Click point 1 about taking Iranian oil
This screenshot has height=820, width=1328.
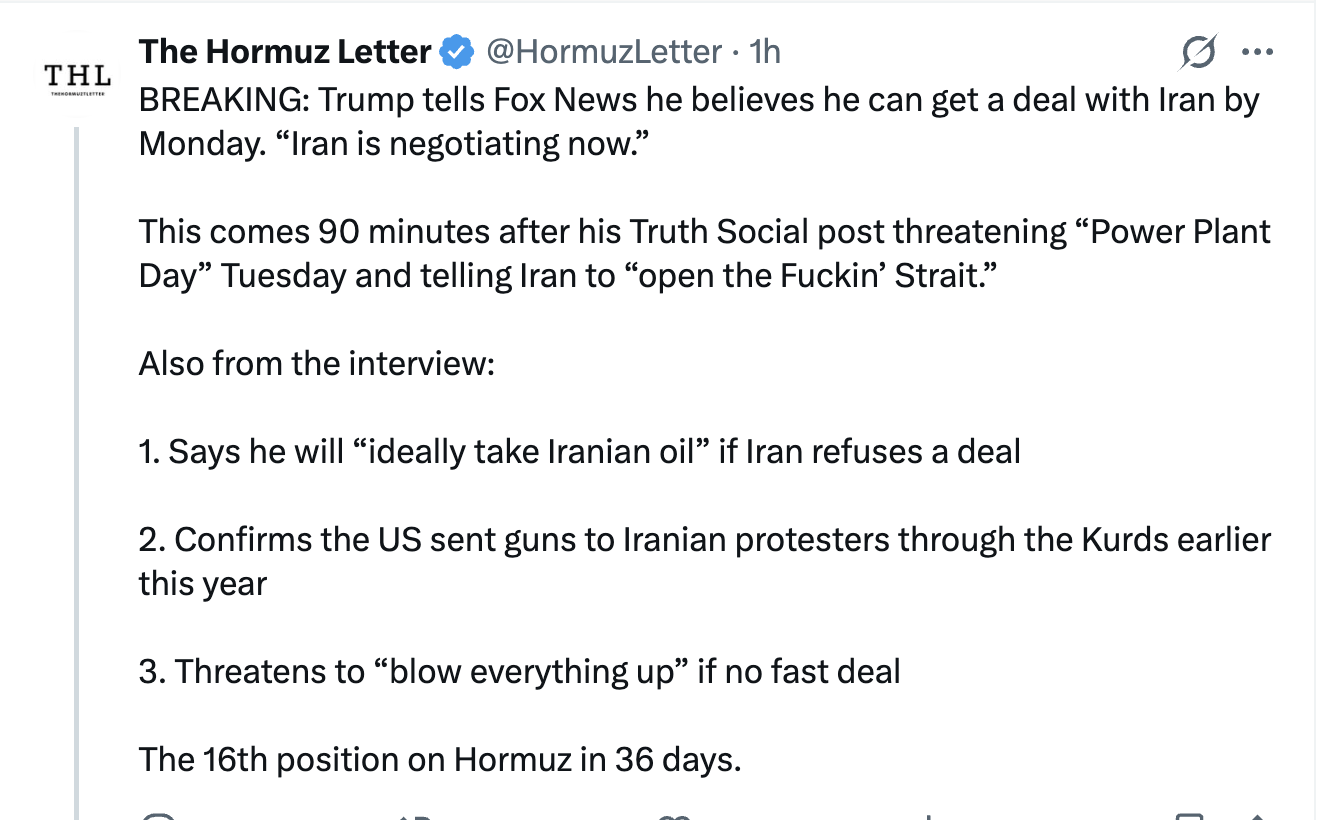click(x=579, y=451)
